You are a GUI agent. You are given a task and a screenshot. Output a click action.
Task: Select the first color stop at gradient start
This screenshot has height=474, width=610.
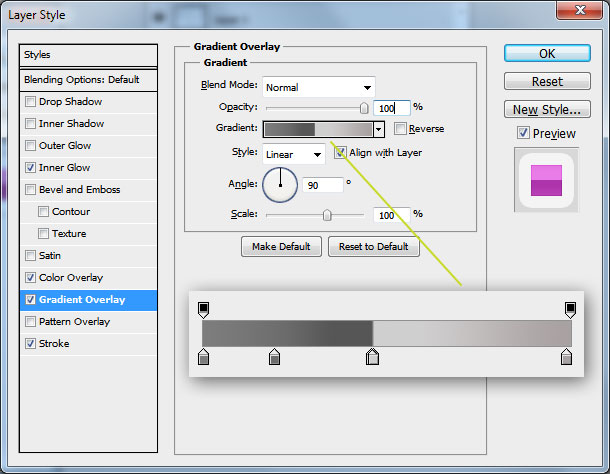(x=203, y=357)
